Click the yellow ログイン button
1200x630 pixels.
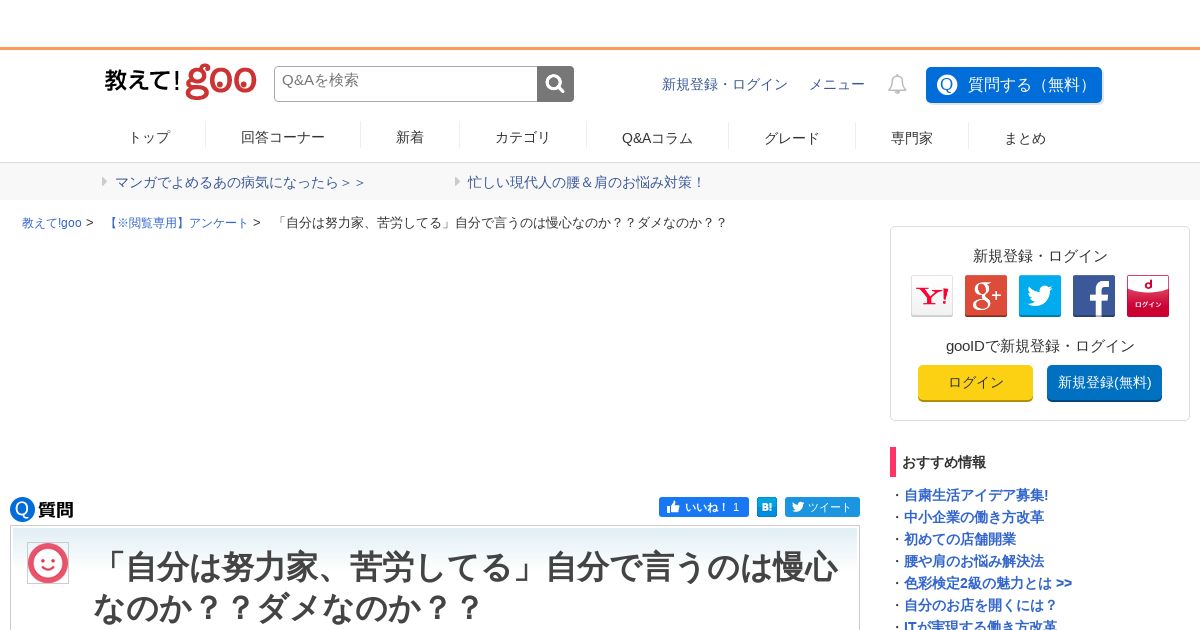pos(975,383)
